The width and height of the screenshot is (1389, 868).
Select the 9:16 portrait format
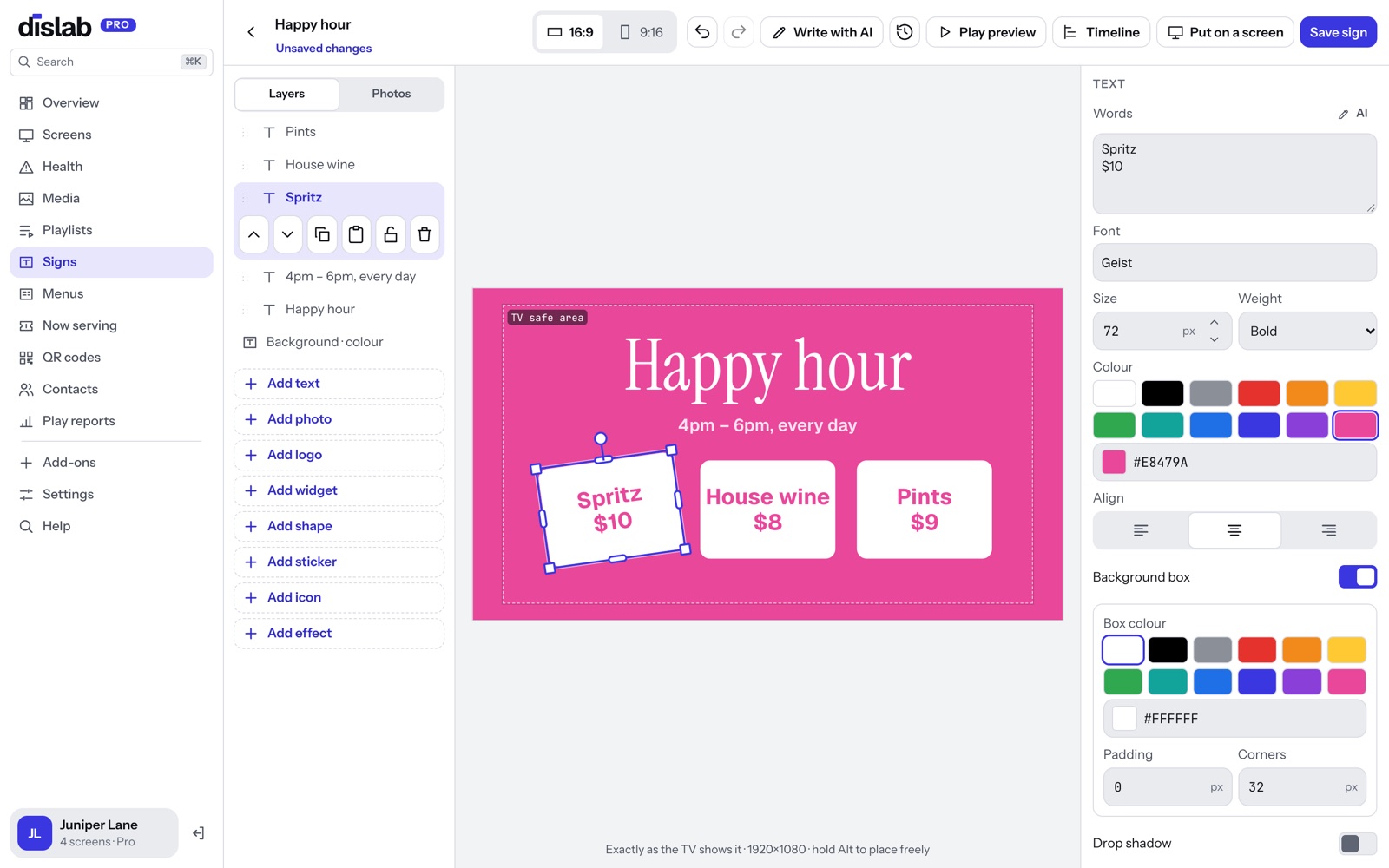tap(641, 32)
